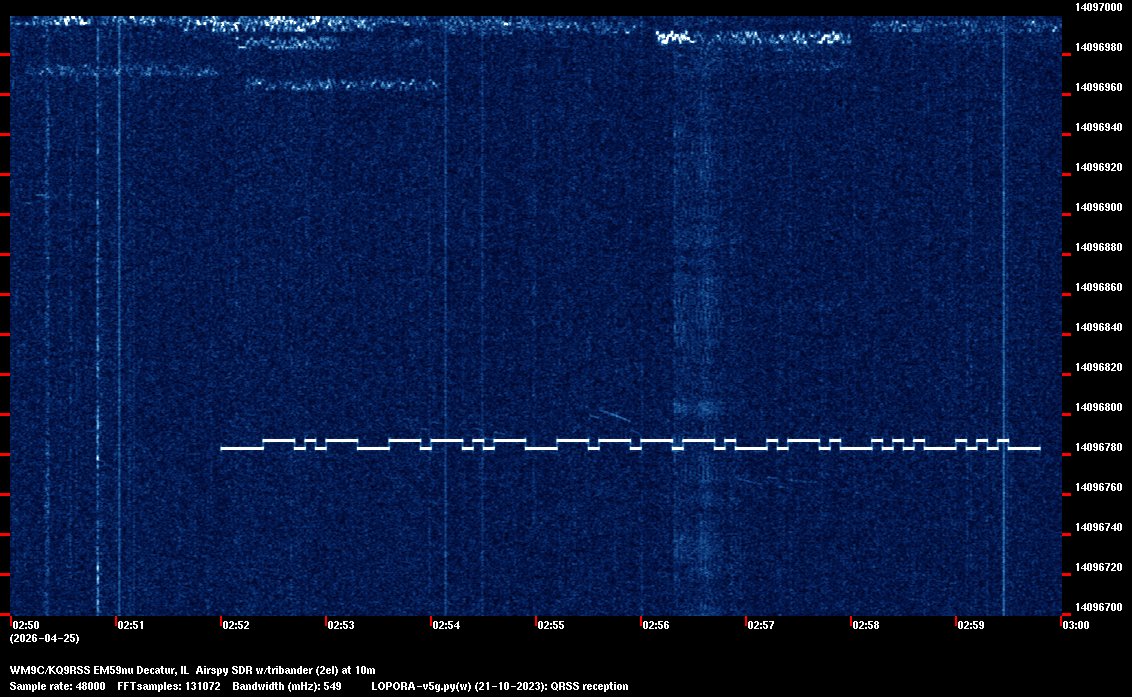Select the 14097000 frequency label
Screen dimensions: 1132x697
[x=1098, y=7]
